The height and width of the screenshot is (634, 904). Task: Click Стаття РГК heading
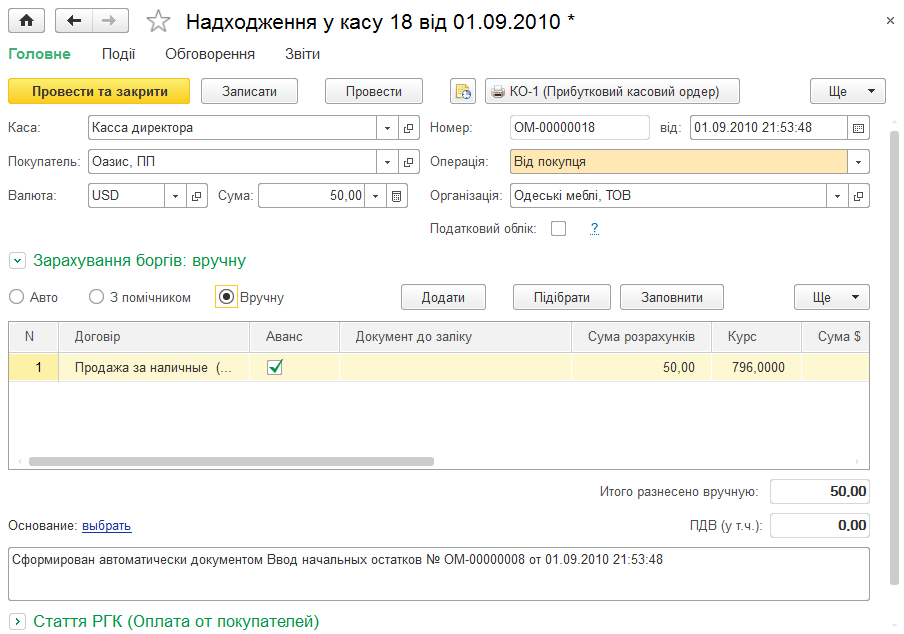coord(176,621)
